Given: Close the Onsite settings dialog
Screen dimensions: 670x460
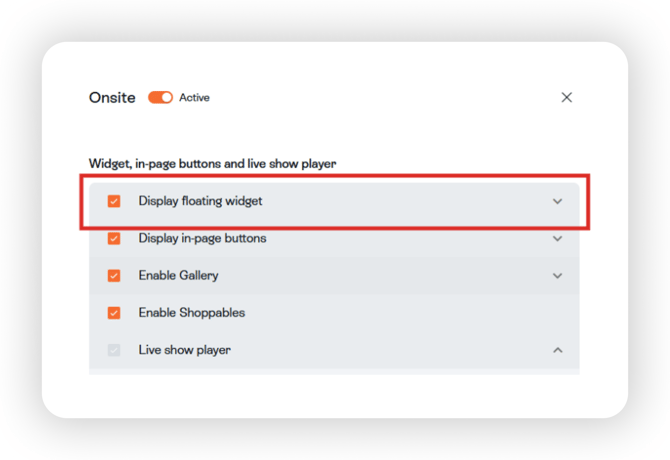Looking at the screenshot, I should click(x=567, y=97).
